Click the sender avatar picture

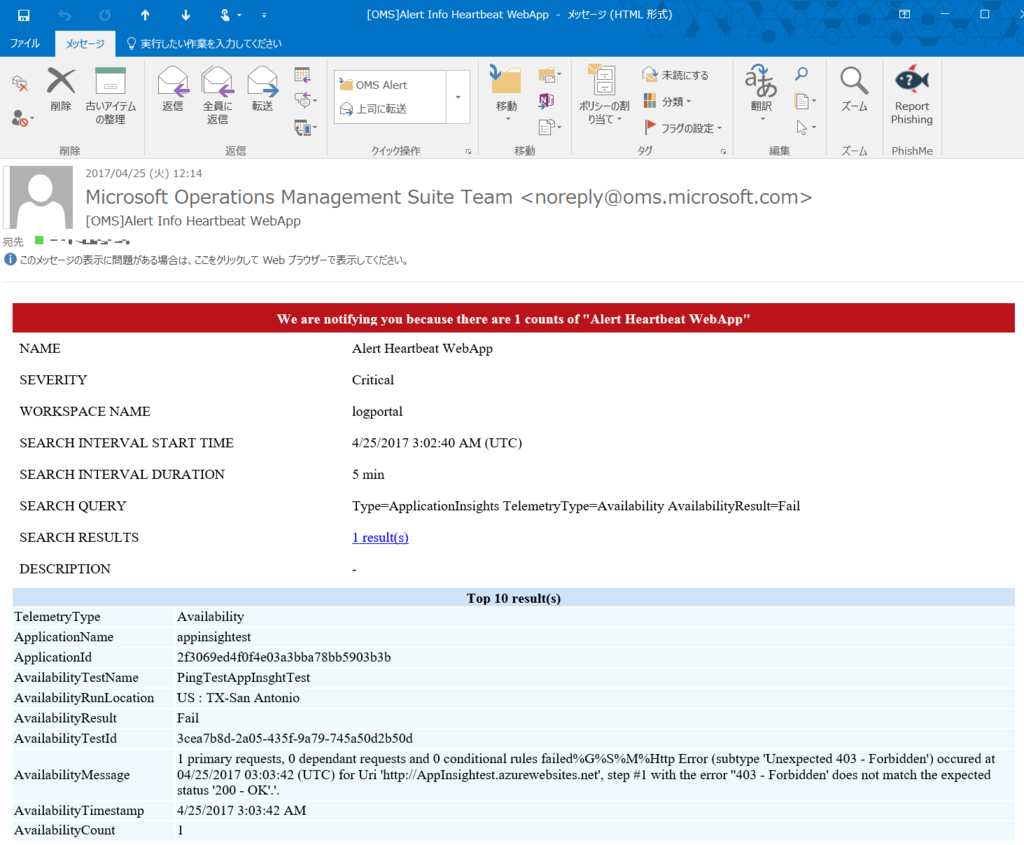pyautogui.click(x=40, y=197)
